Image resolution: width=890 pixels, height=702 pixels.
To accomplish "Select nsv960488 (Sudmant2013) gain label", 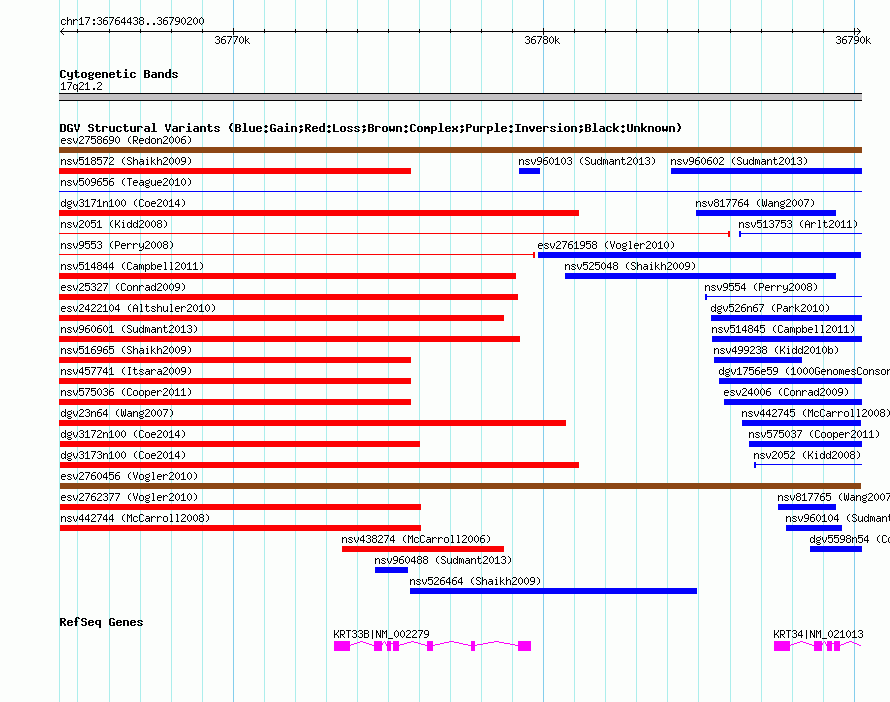I will [443, 560].
